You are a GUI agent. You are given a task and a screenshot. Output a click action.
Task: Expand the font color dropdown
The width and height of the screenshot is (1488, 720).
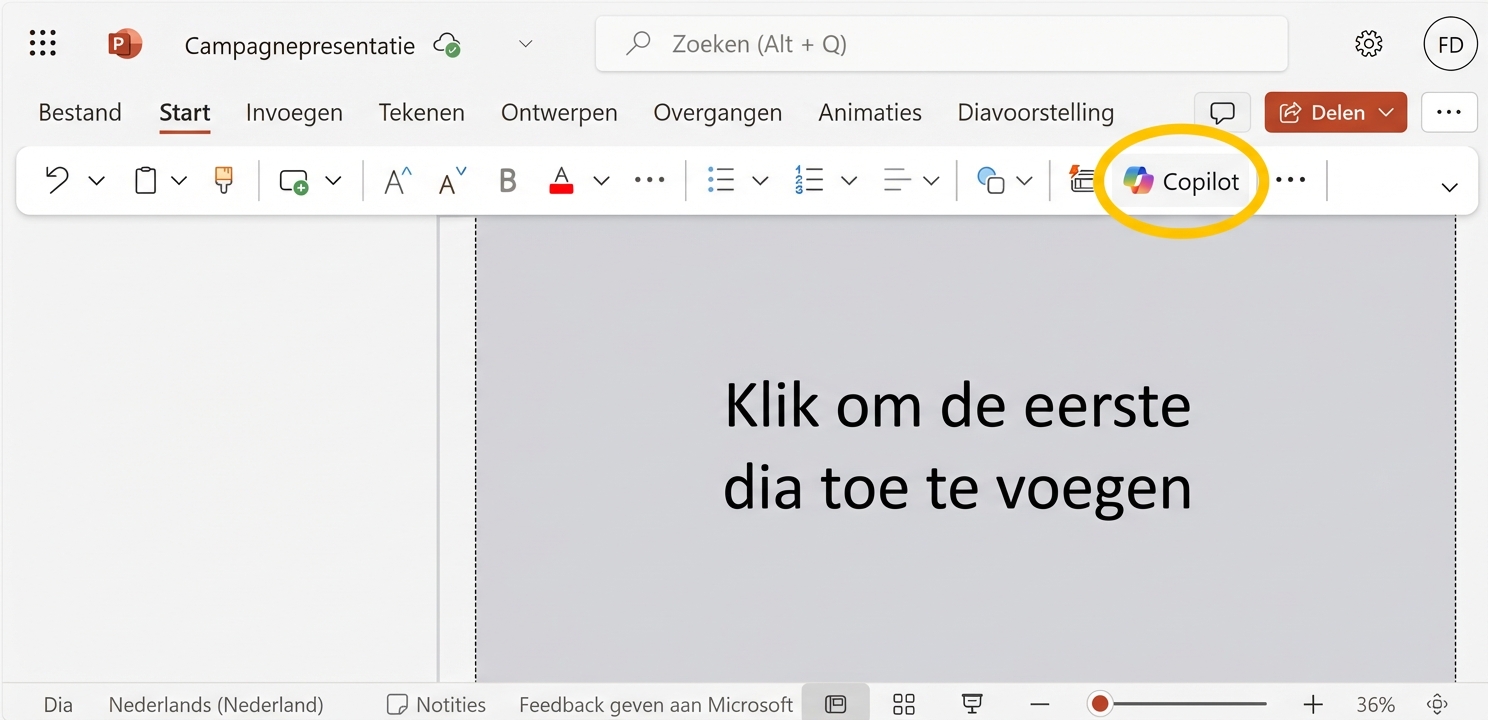(600, 181)
